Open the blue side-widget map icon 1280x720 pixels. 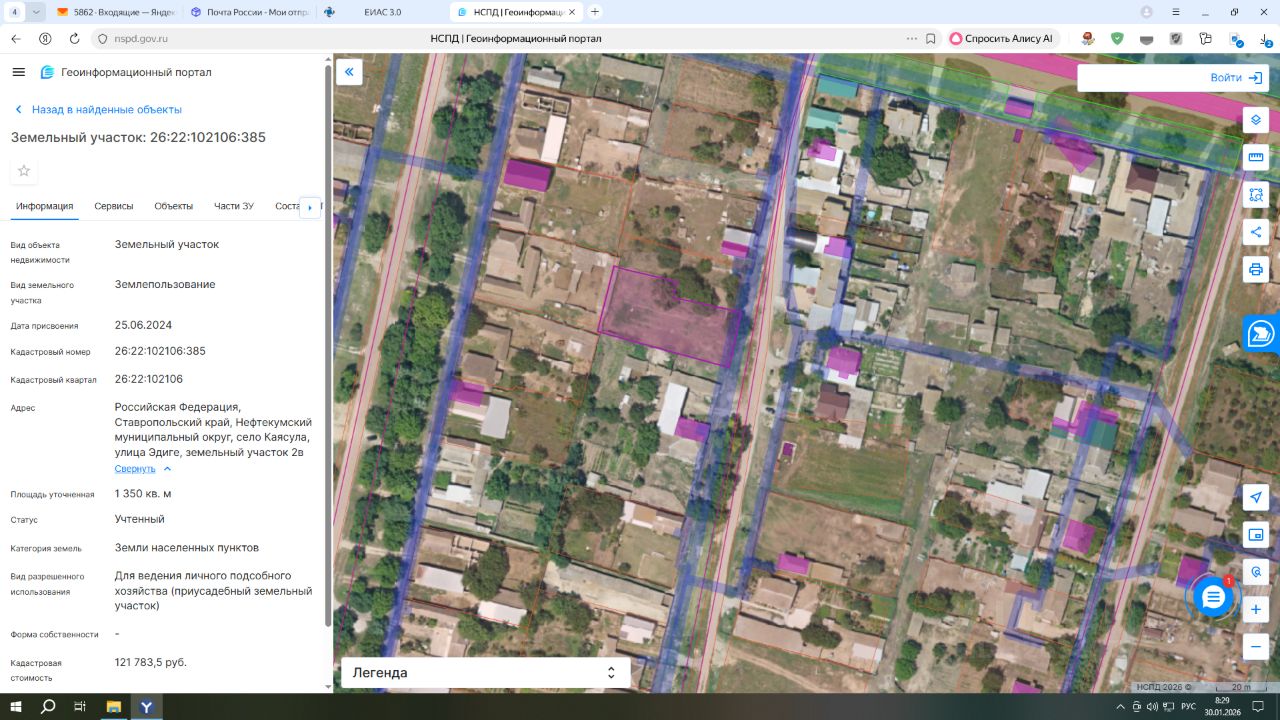point(1262,333)
